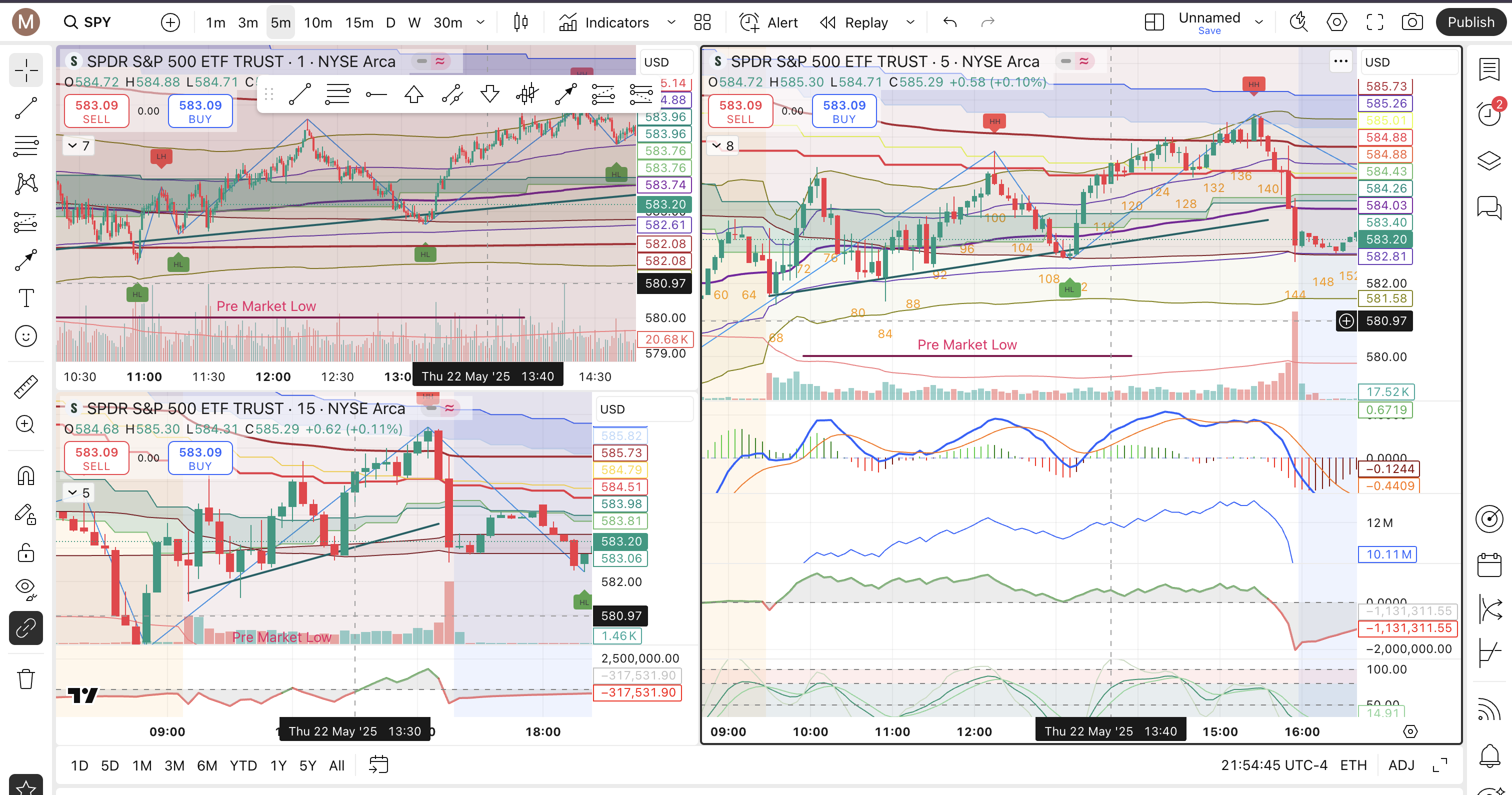Toggle hide all drawings eye icon
The image size is (1512, 795).
coord(26,589)
